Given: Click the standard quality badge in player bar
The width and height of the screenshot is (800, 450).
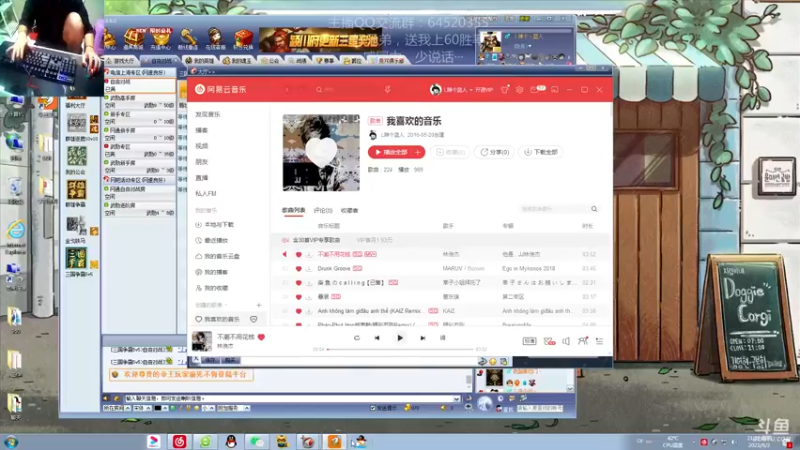Looking at the screenshot, I should point(529,341).
